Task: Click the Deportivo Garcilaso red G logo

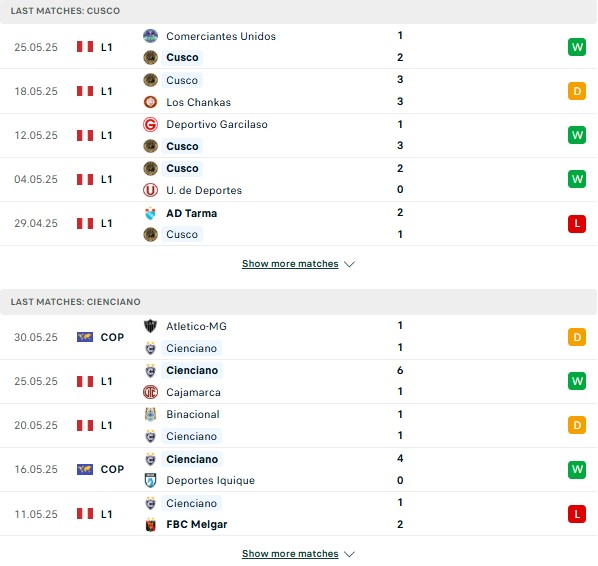Action: [150, 124]
